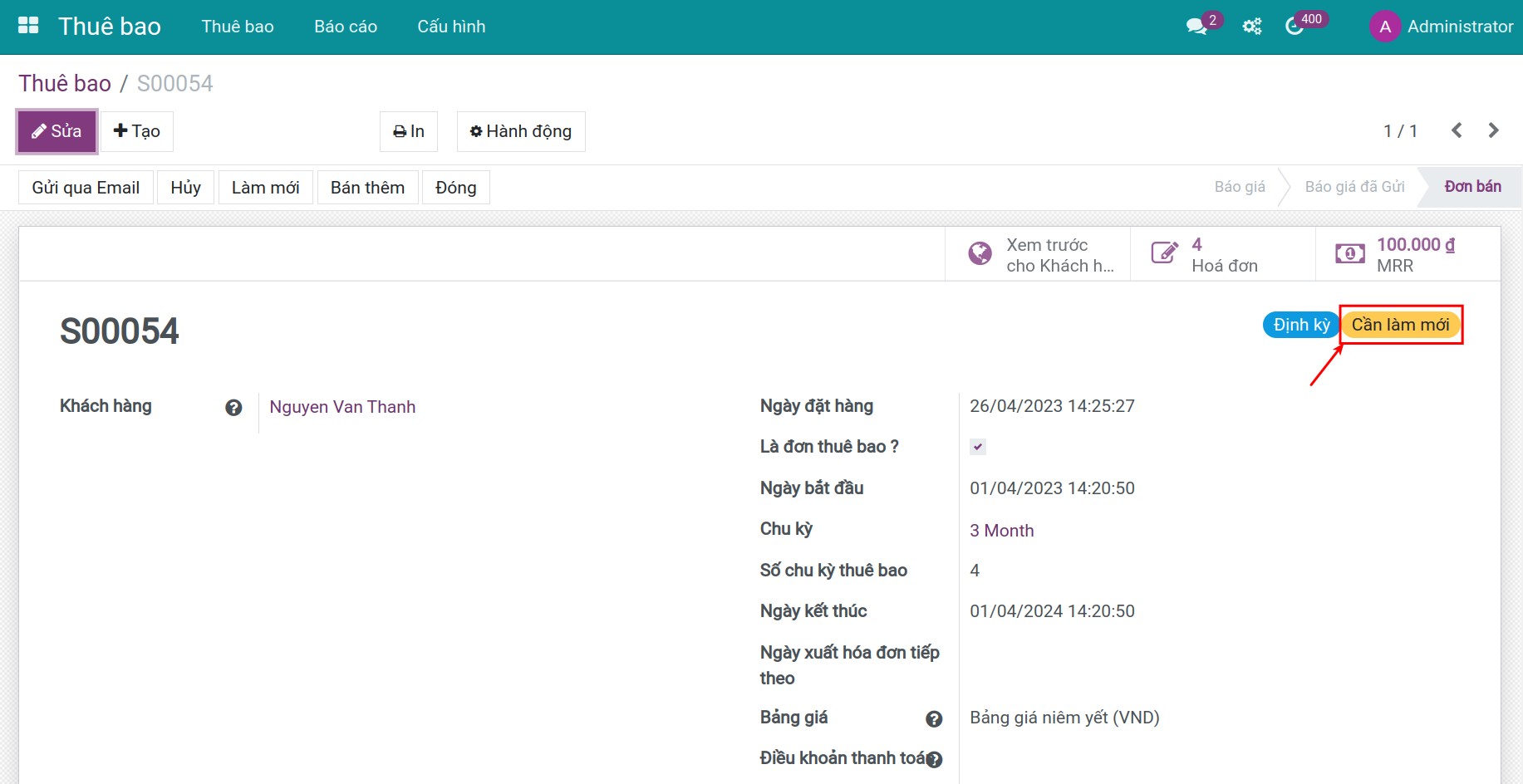Click the help icon next to Khách hàng
This screenshot has height=784, width=1523.
click(x=233, y=408)
